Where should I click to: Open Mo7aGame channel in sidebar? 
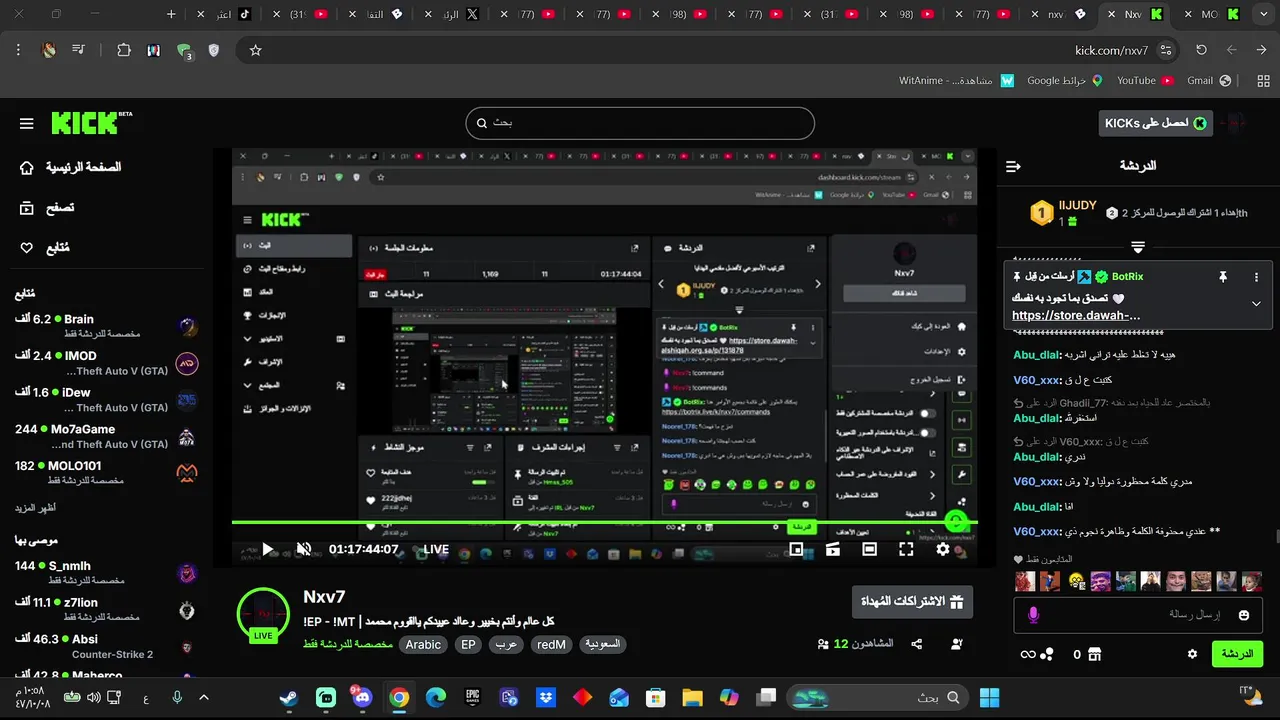click(x=106, y=436)
